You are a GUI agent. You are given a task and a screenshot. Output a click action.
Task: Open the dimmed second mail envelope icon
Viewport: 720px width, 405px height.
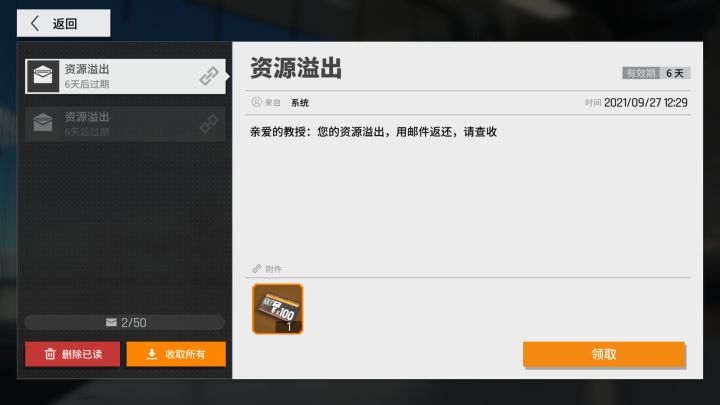coord(43,123)
